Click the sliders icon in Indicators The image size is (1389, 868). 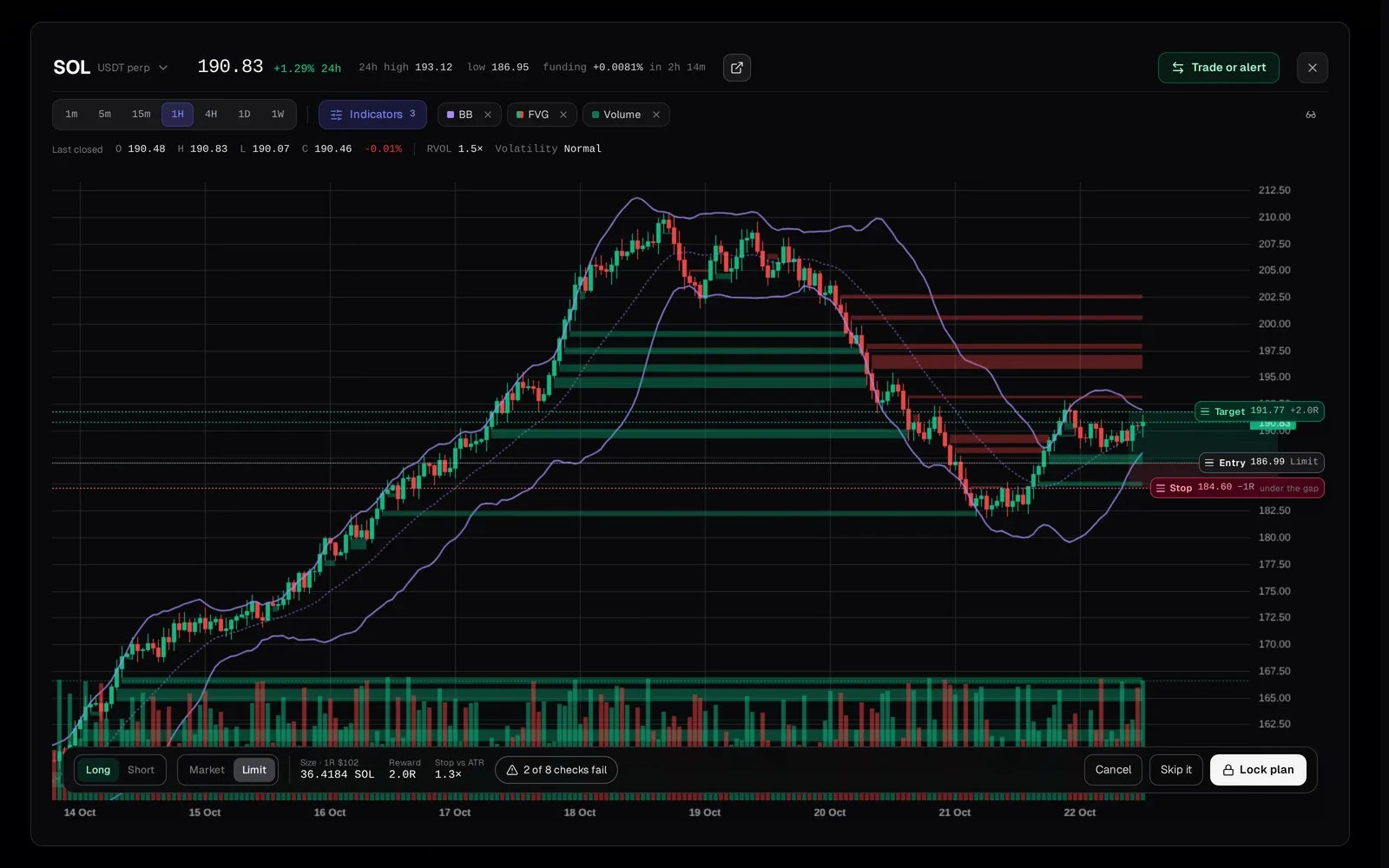(336, 115)
